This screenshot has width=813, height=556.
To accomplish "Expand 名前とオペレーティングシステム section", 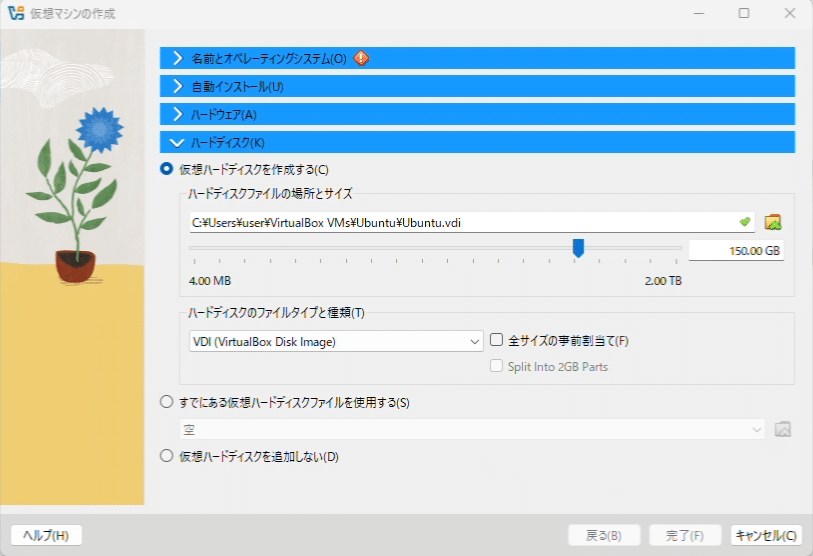I will (477, 58).
